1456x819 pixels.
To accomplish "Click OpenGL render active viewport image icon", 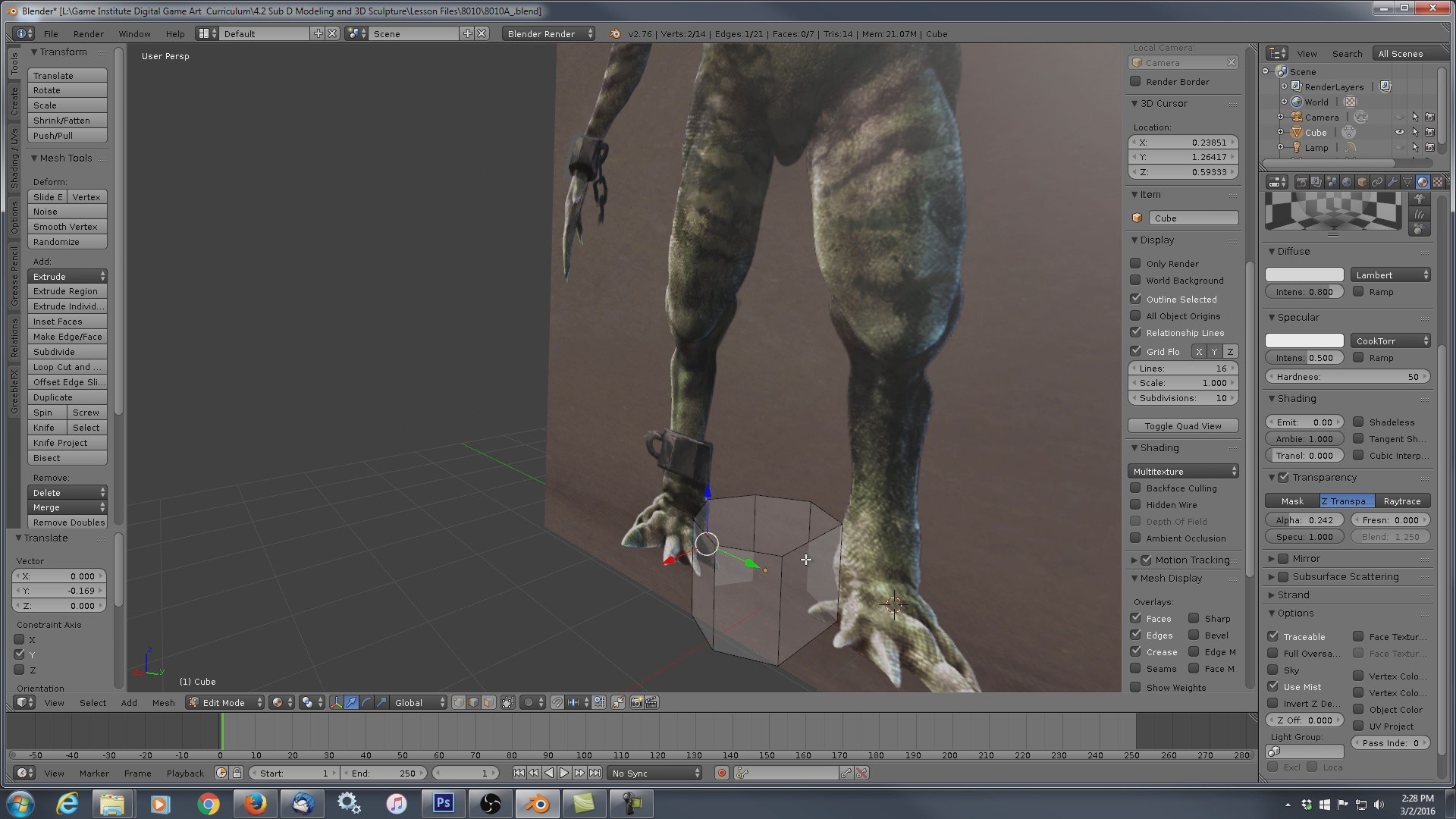I will 636,703.
